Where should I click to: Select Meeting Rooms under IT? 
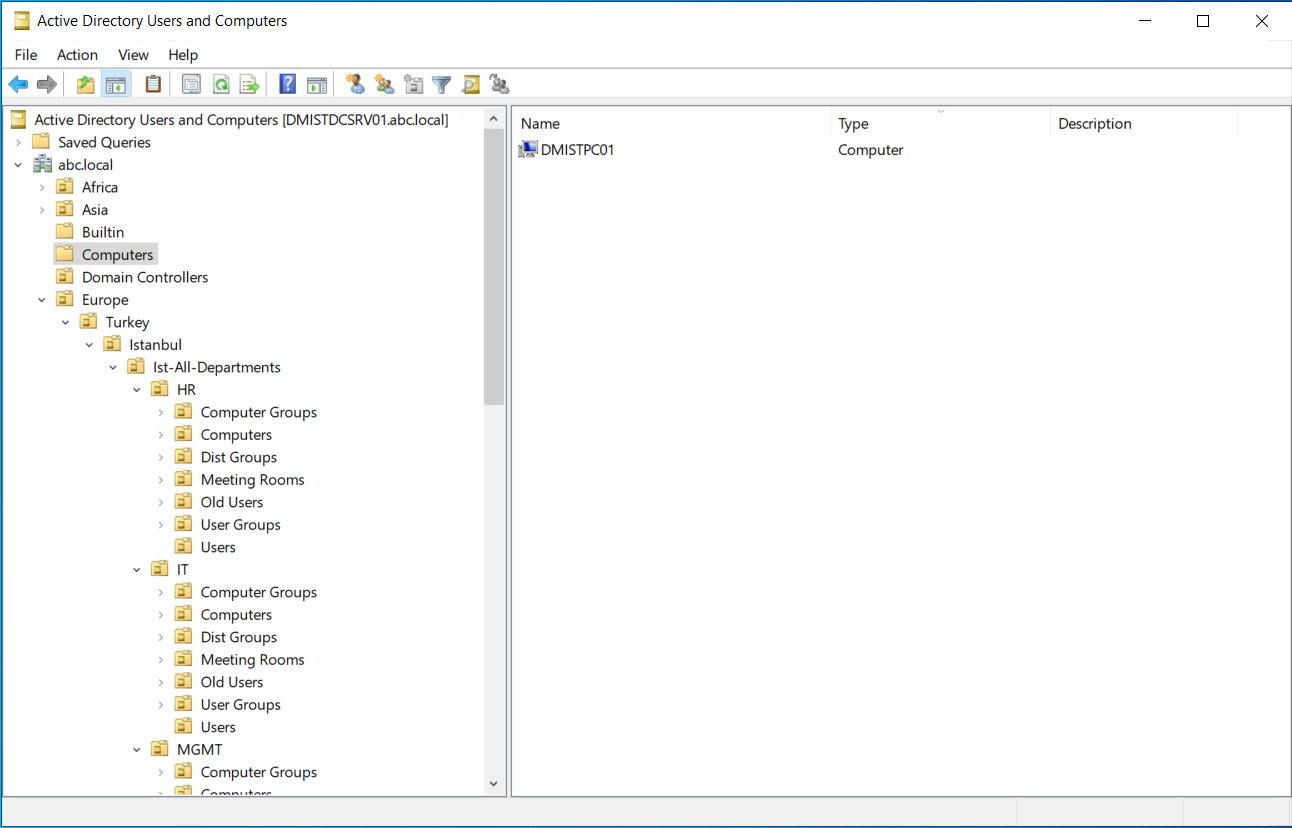(x=252, y=660)
